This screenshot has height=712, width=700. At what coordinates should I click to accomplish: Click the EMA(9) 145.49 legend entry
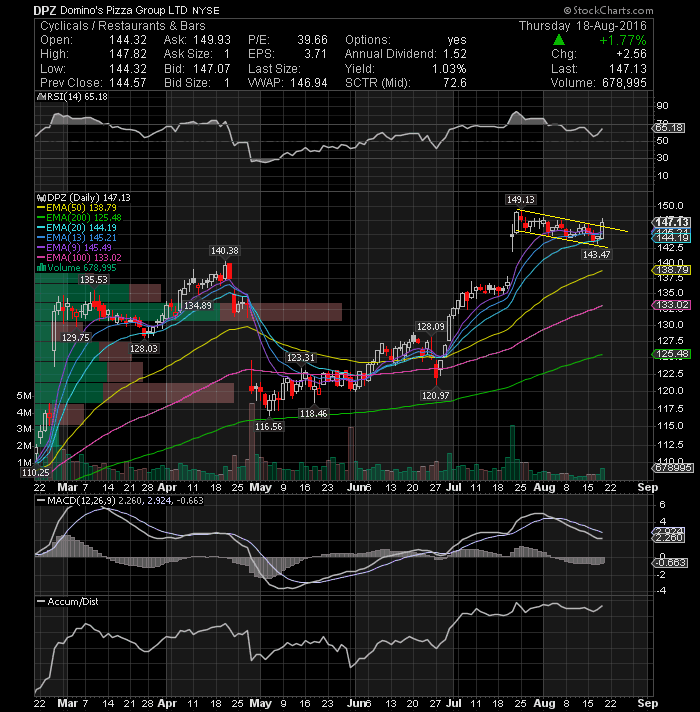coord(74,247)
